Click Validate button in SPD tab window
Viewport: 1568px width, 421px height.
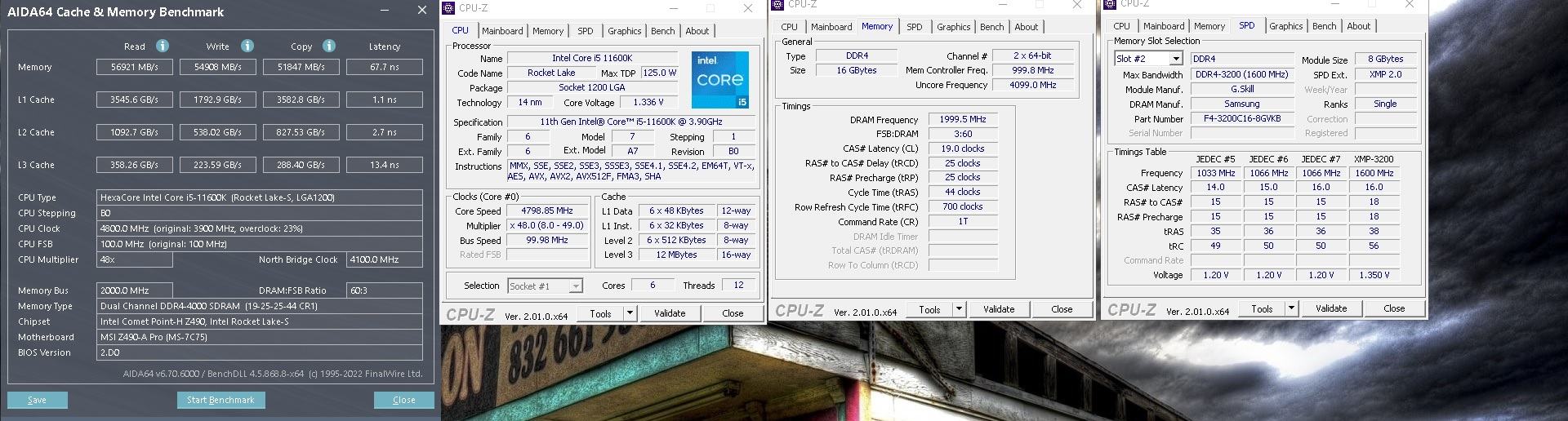click(1331, 308)
